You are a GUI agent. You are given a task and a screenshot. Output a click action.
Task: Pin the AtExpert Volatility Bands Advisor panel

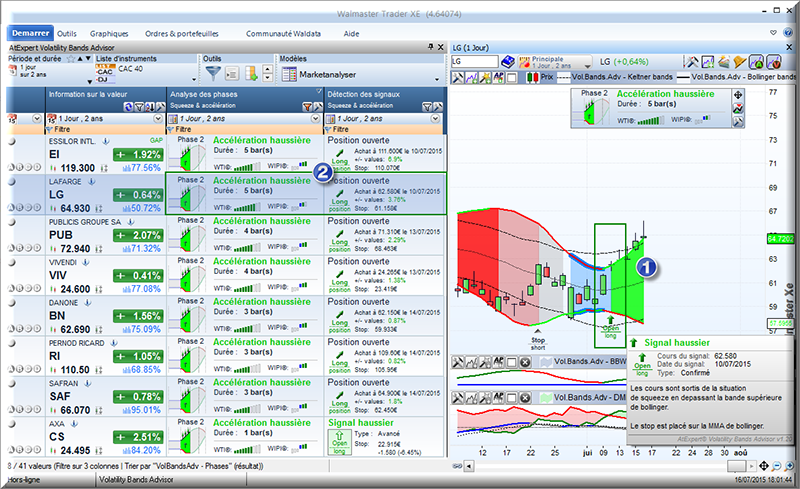(x=431, y=47)
